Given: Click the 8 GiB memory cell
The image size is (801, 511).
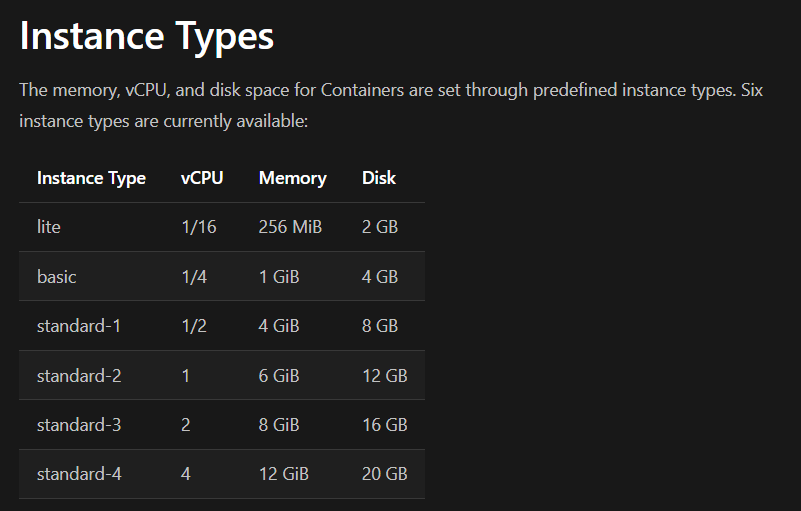Looking at the screenshot, I should point(279,425).
